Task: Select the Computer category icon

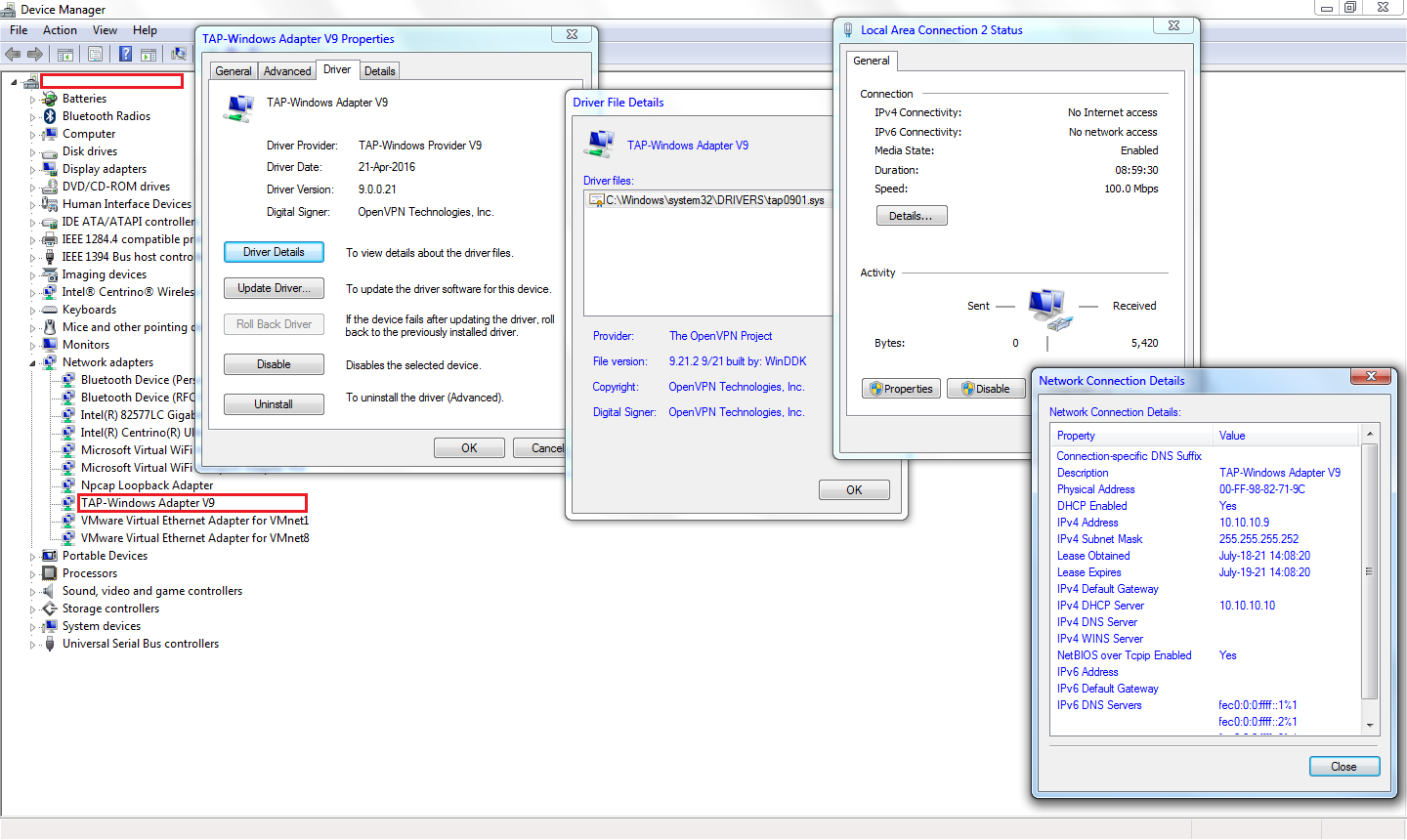Action: 50,134
